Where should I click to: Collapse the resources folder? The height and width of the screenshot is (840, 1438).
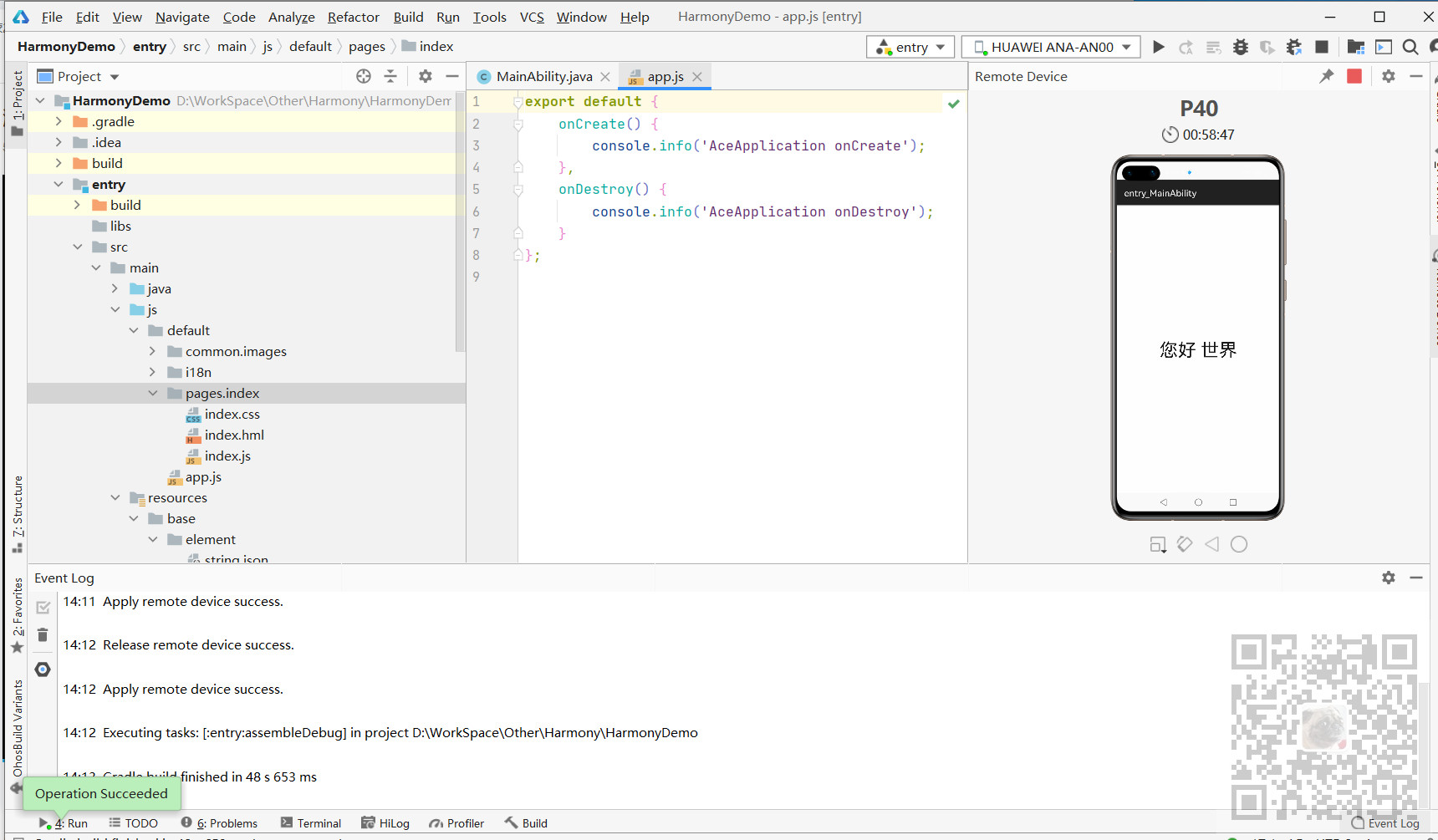(115, 497)
